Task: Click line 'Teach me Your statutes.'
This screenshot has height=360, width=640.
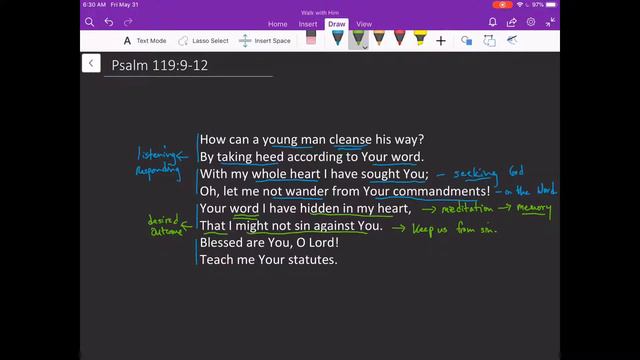Action: click(269, 260)
